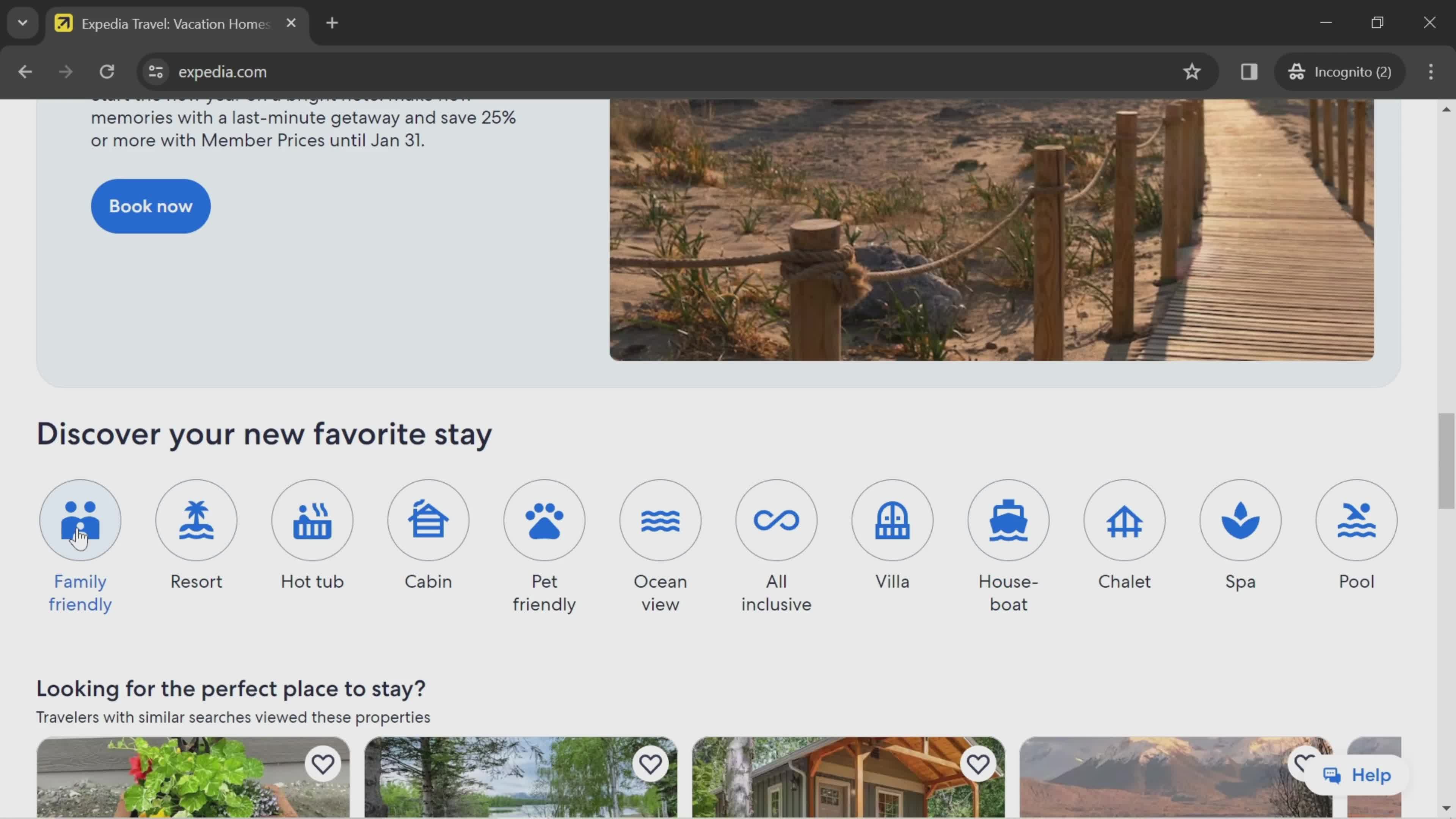Close the Expedia Travel tab
The height and width of the screenshot is (819, 1456).
(291, 23)
